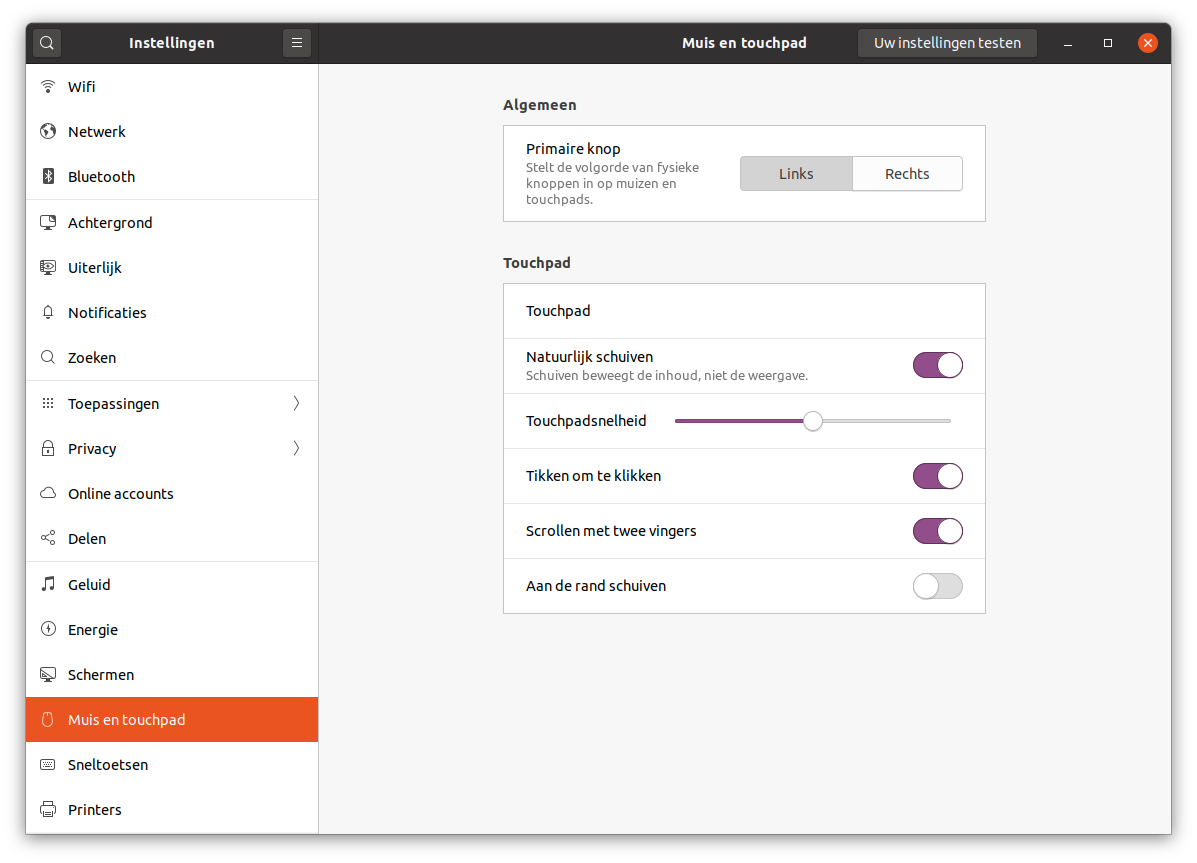
Task: Click the Bluetooth icon in sidebar
Action: point(47,177)
